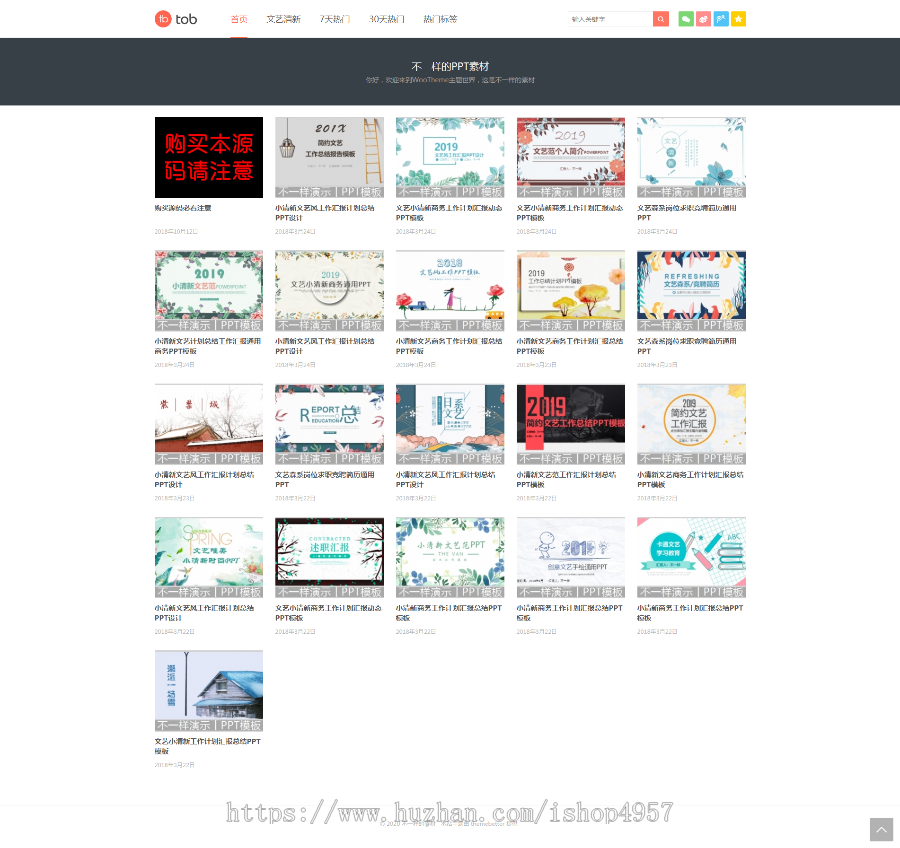The image size is (900, 848).
Task: Click the red 购买本源码请注意 banner
Action: coord(208,156)
